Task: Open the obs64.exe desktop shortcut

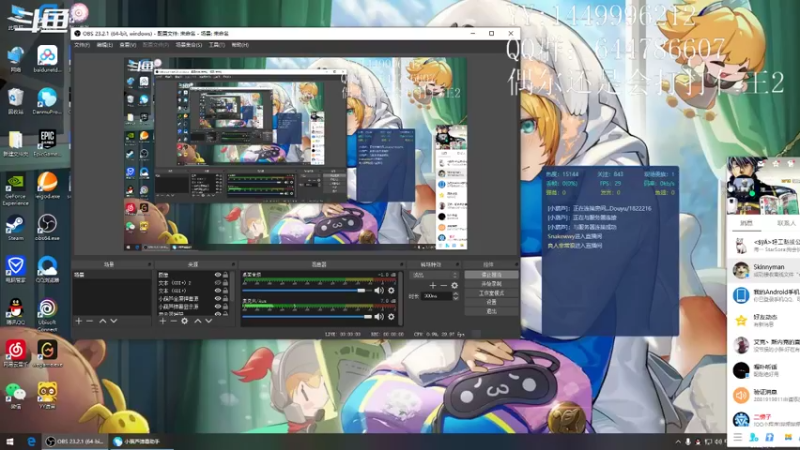Action: coord(47,228)
